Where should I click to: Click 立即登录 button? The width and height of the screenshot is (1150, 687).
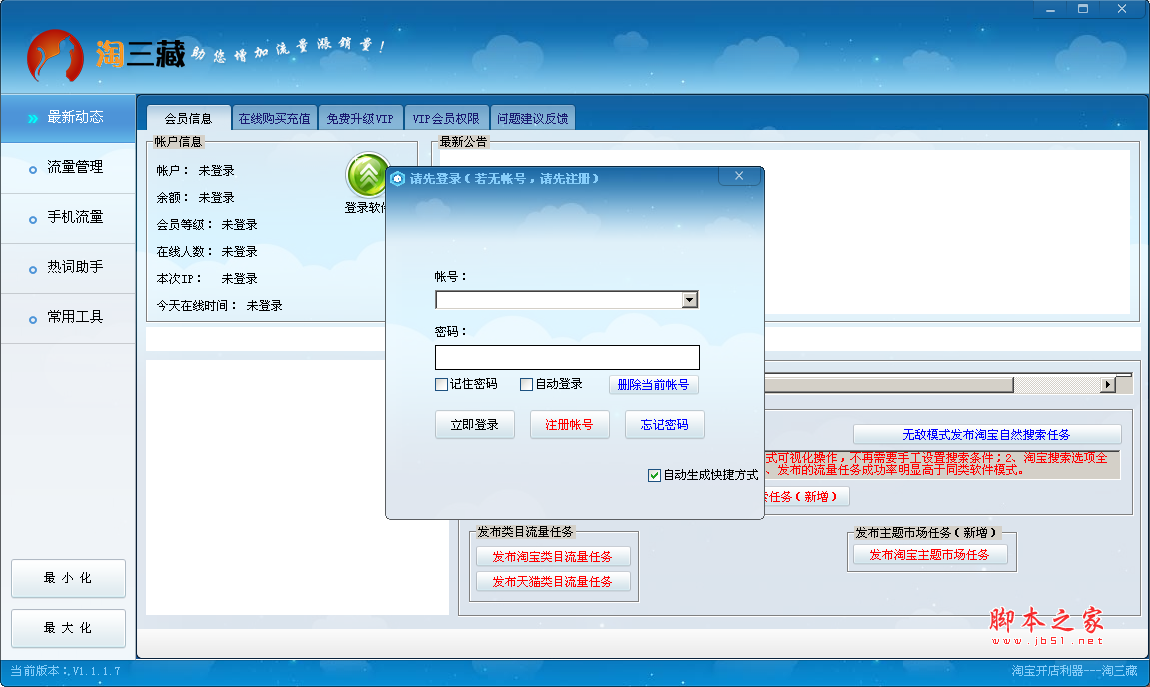point(475,425)
